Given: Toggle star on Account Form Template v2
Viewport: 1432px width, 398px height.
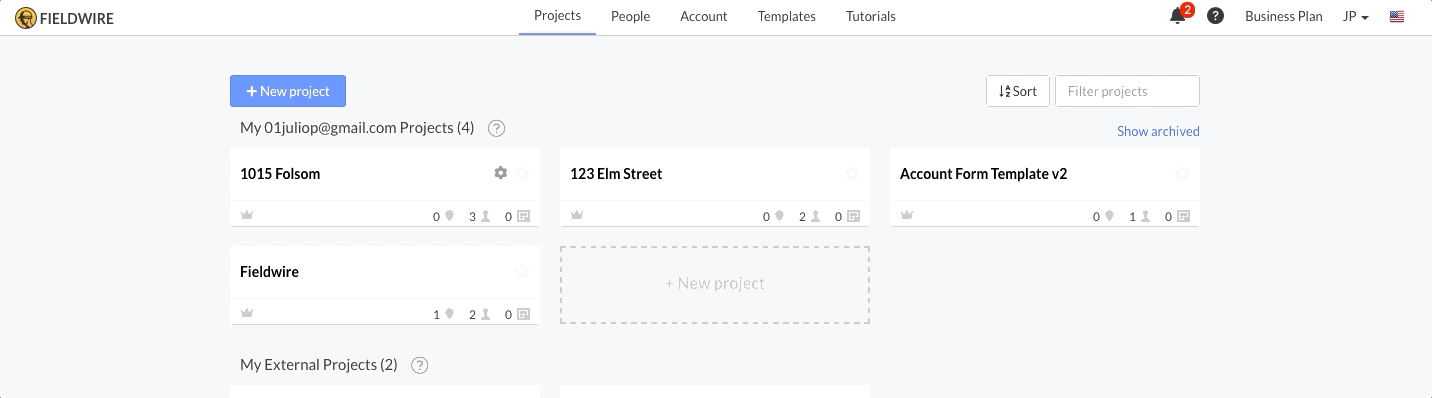Looking at the screenshot, I should [1182, 173].
